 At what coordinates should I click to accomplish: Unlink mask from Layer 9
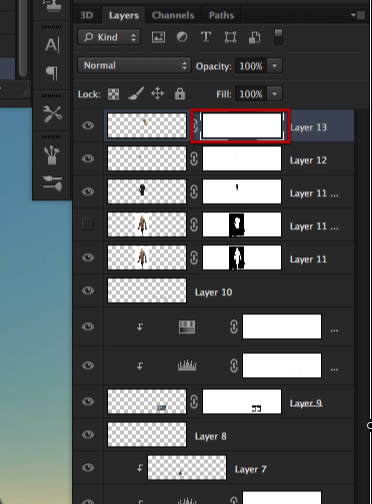[194, 401]
